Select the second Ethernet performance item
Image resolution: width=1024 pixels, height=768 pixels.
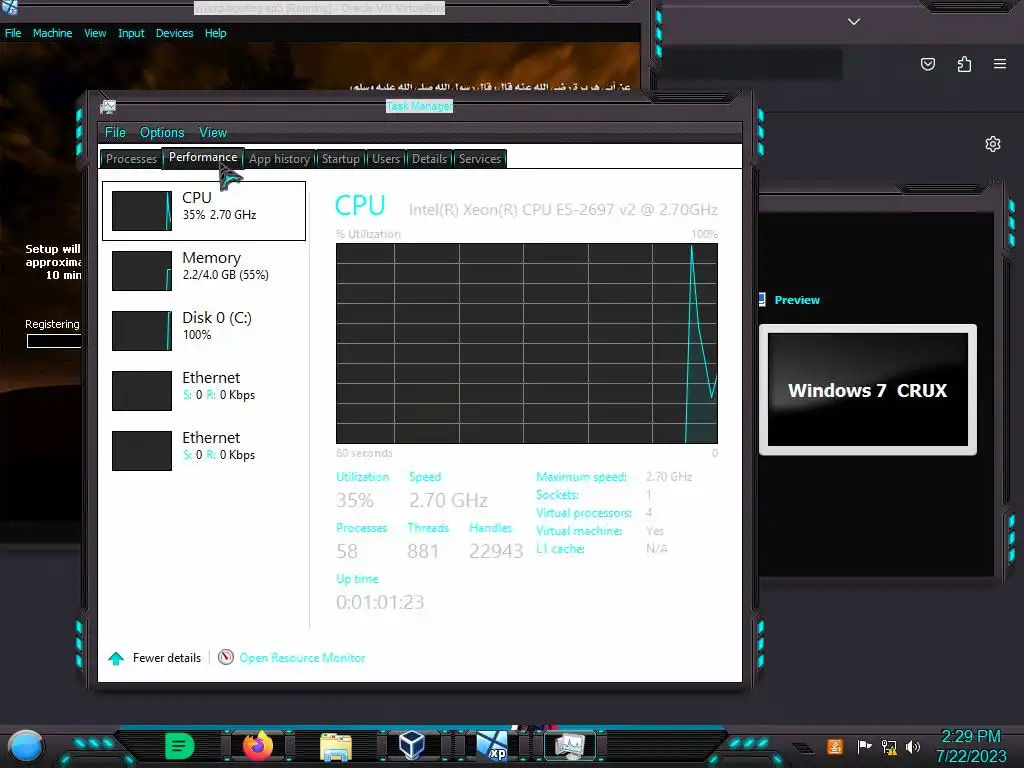coord(204,451)
